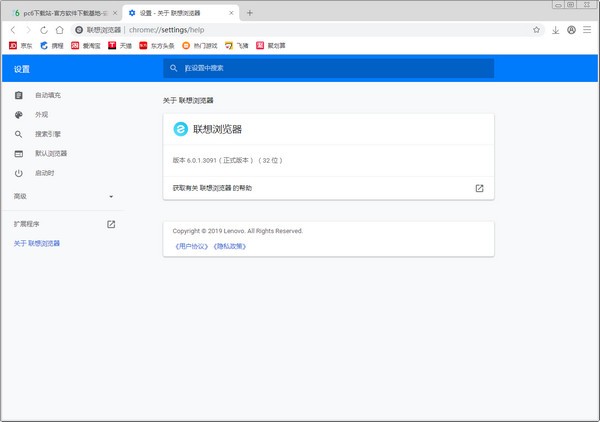Navigate back using the back arrow
The height and width of the screenshot is (422, 600).
pyautogui.click(x=12, y=30)
